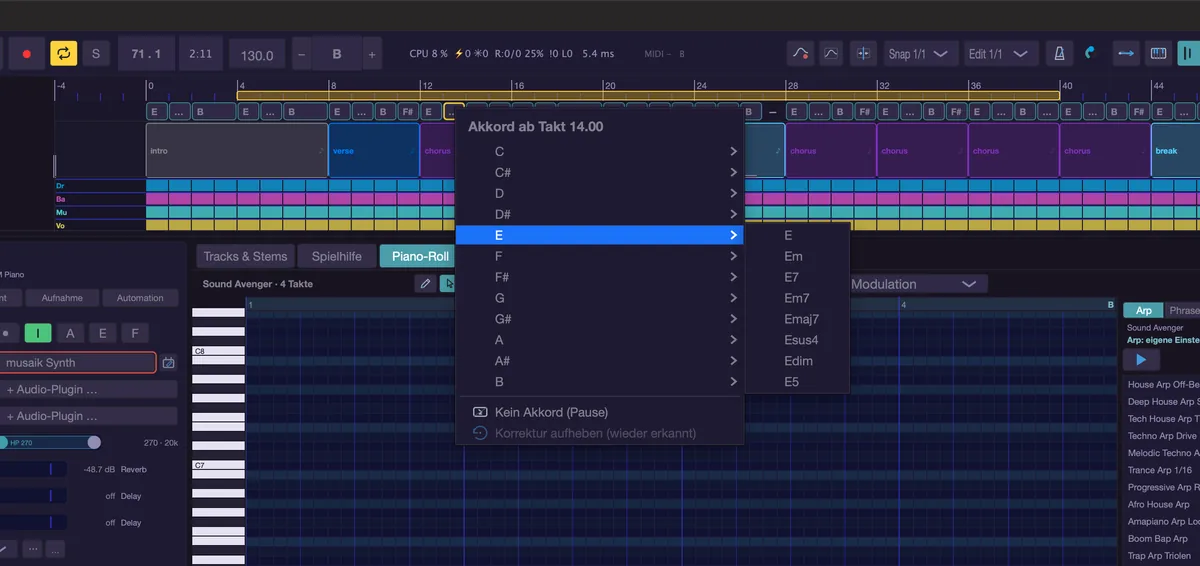Click the piano keyboard icon in toolbar

pos(1158,53)
